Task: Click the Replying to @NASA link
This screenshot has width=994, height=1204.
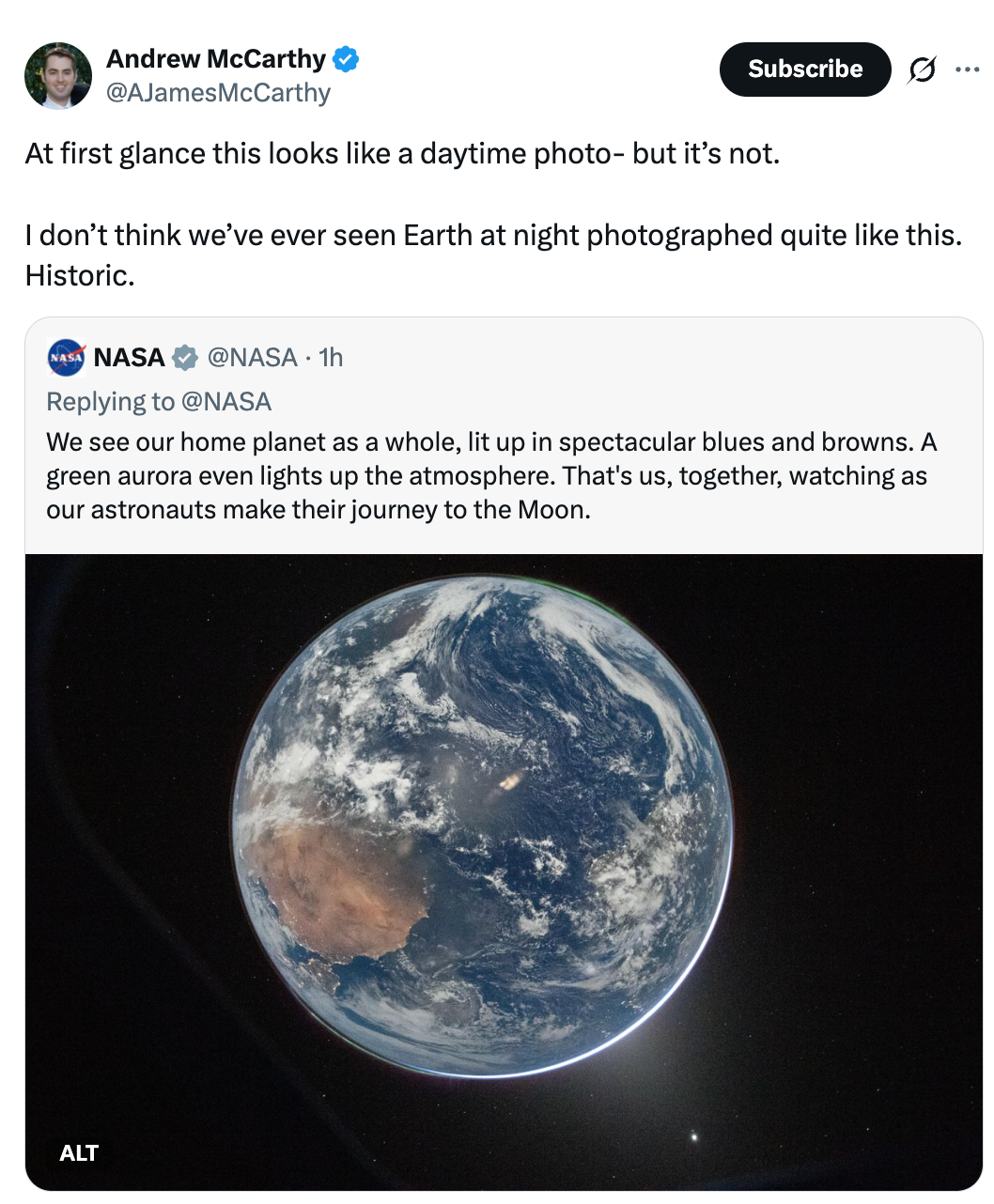Action: (x=159, y=401)
